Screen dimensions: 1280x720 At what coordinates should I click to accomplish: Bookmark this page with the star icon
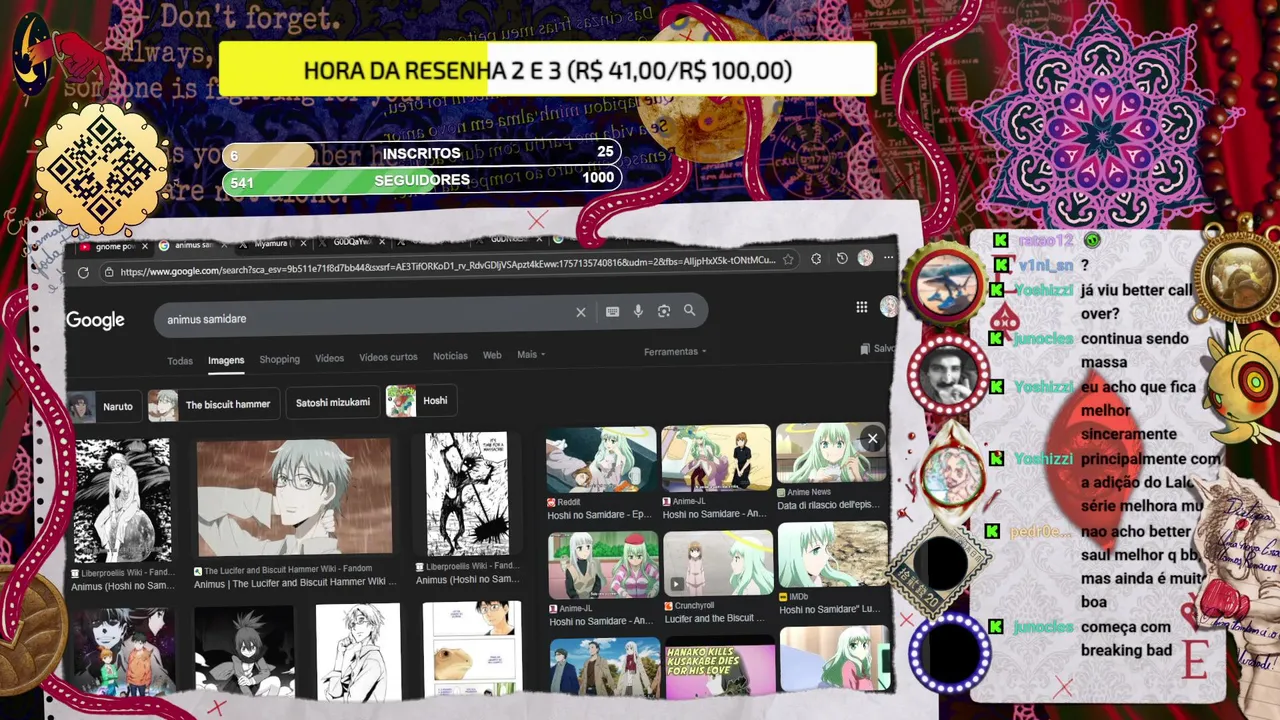pos(788,259)
